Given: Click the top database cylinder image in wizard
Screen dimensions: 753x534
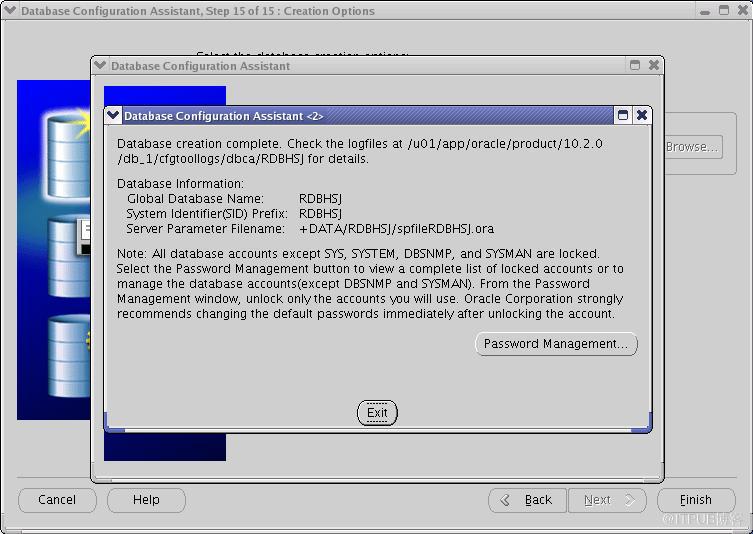Looking at the screenshot, I should [68, 156].
